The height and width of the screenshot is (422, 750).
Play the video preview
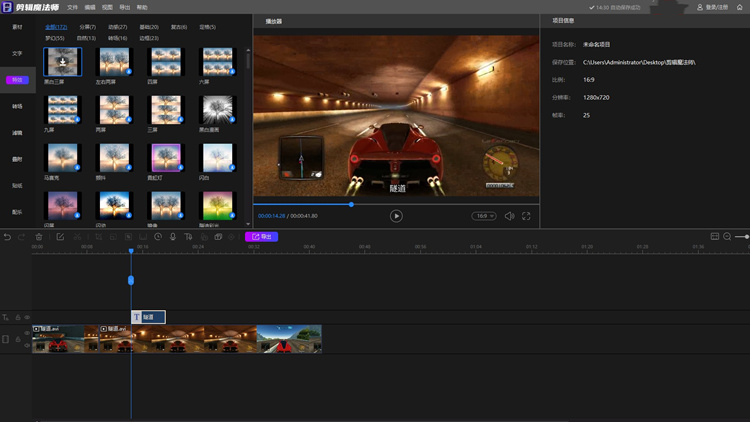(x=396, y=216)
